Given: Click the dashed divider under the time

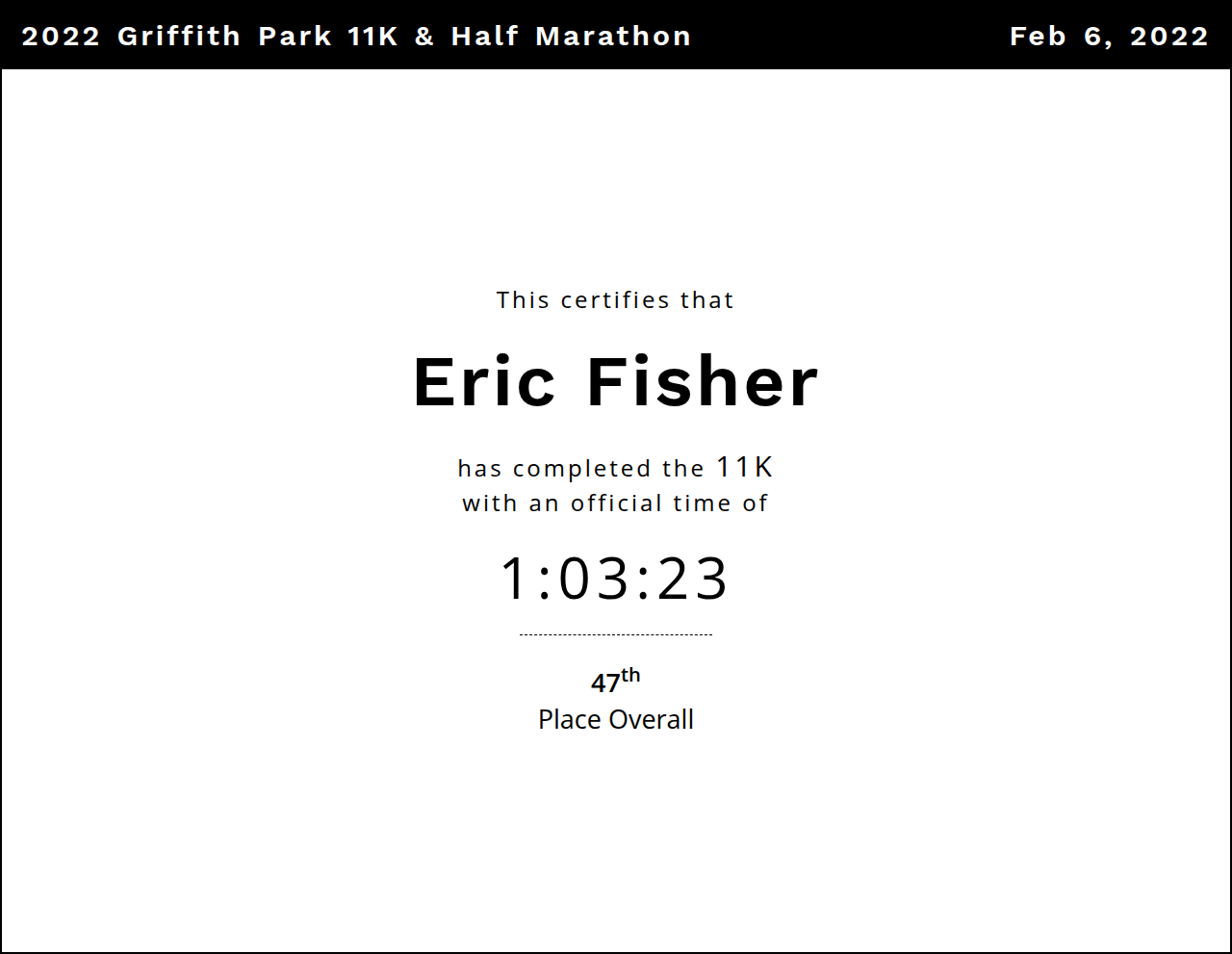Looking at the screenshot, I should [x=615, y=635].
